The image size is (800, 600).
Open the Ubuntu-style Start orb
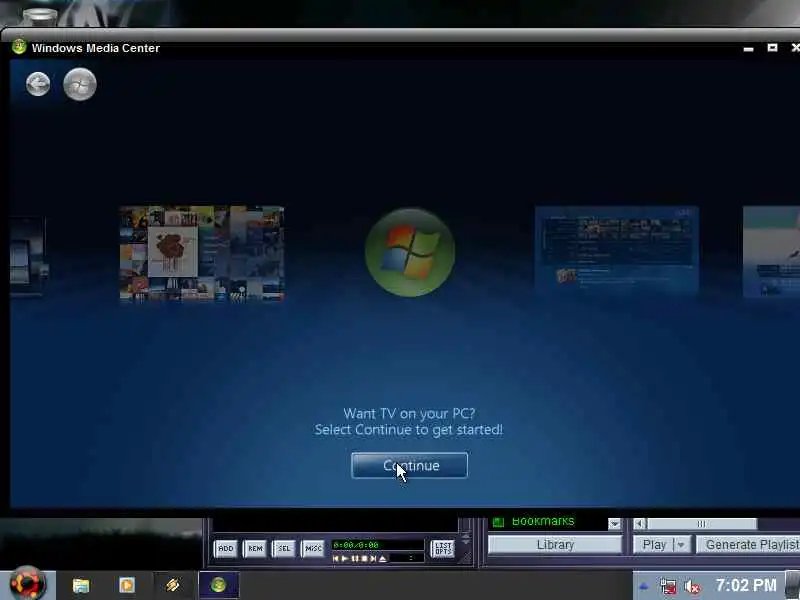[x=27, y=584]
